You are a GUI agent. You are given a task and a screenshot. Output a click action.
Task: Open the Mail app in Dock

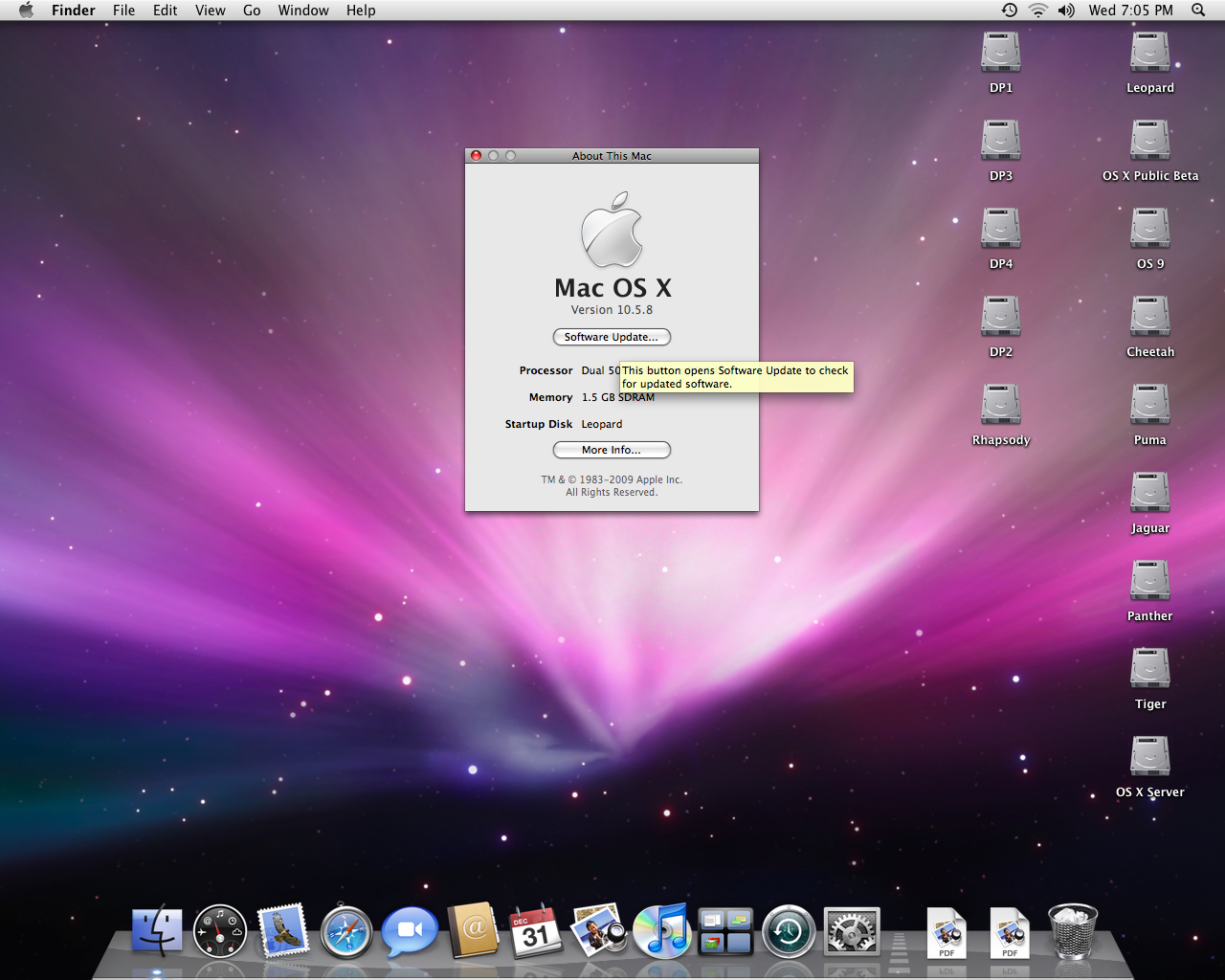[283, 931]
